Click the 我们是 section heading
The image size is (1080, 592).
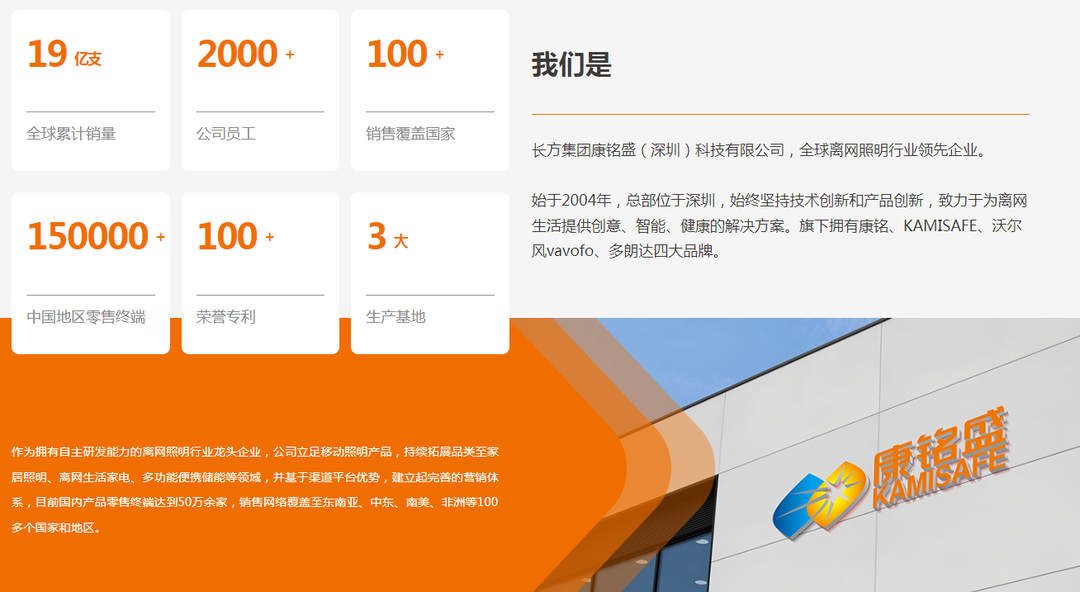tap(571, 65)
